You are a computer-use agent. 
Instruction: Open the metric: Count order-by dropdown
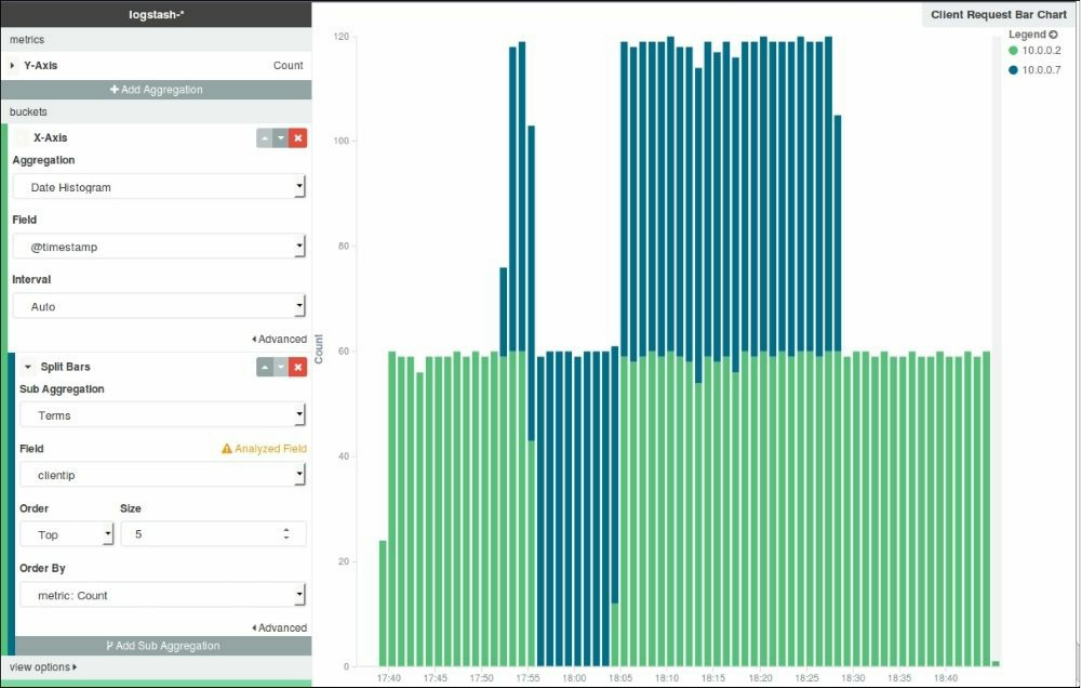point(163,595)
